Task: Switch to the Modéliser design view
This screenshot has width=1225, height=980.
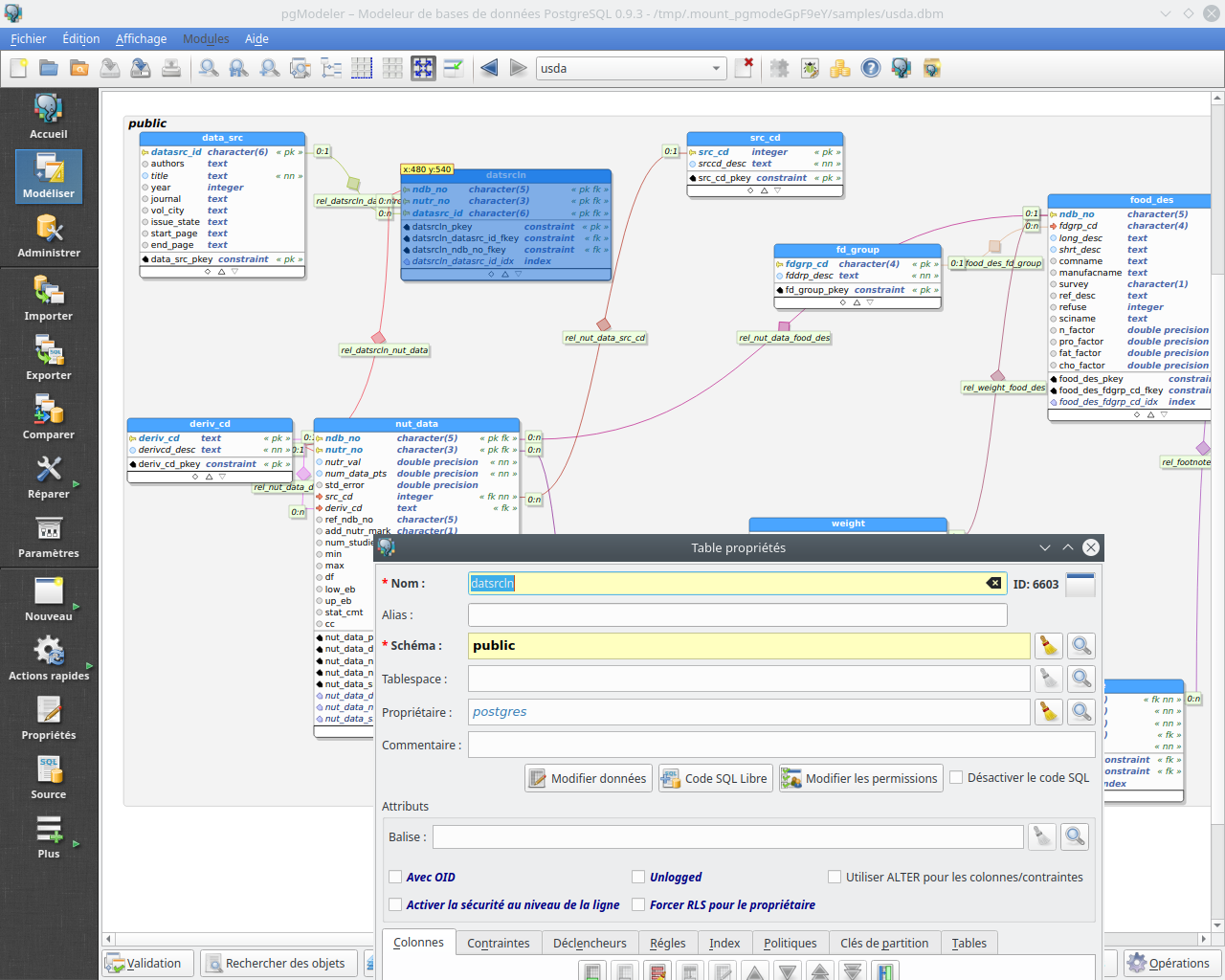Action: click(49, 176)
